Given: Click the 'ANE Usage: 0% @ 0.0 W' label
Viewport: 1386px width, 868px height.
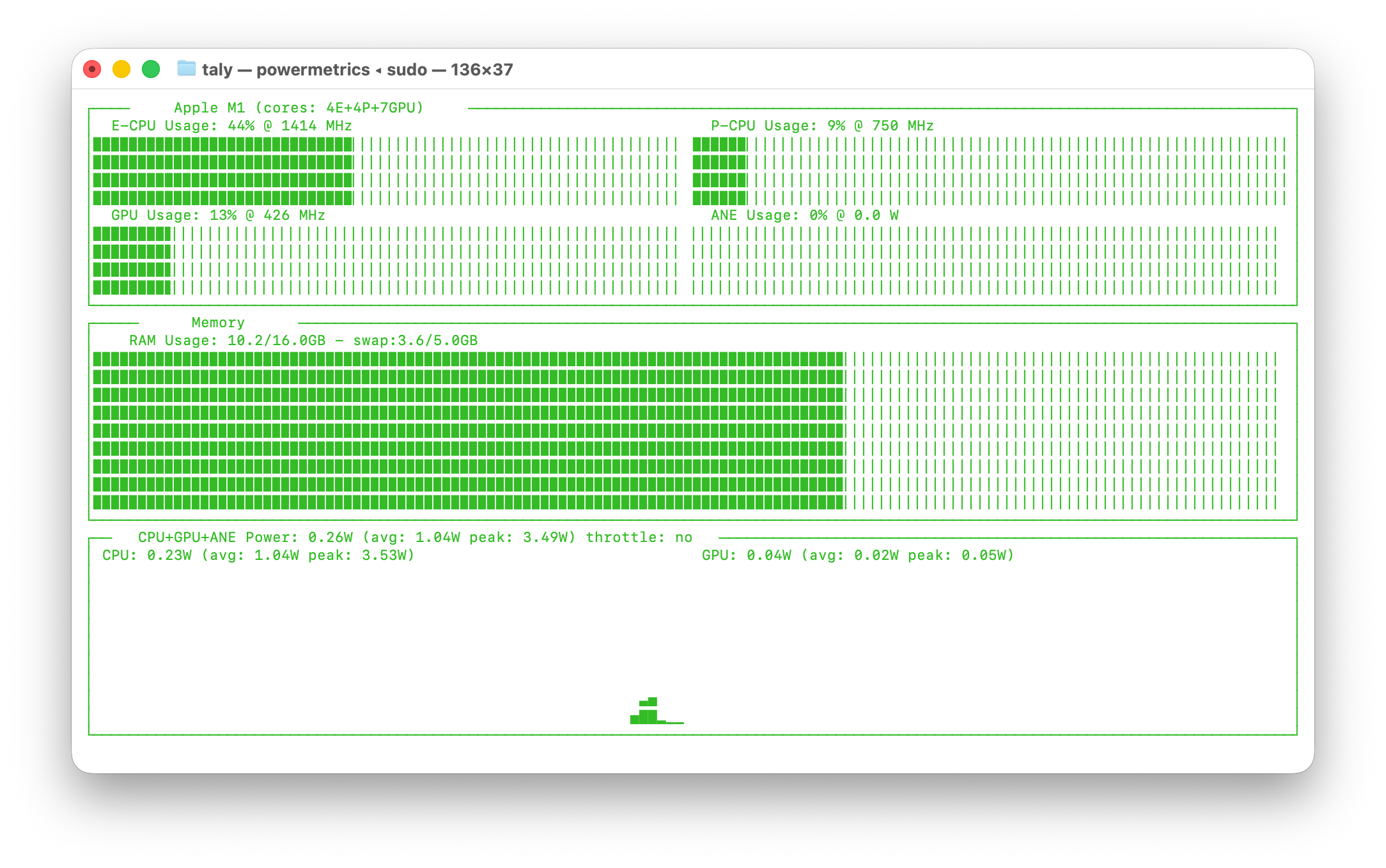Looking at the screenshot, I should tap(804, 215).
